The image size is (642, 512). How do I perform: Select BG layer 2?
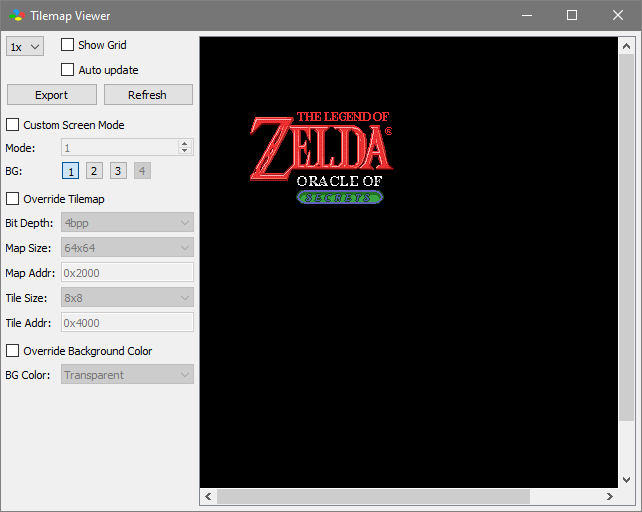point(94,171)
